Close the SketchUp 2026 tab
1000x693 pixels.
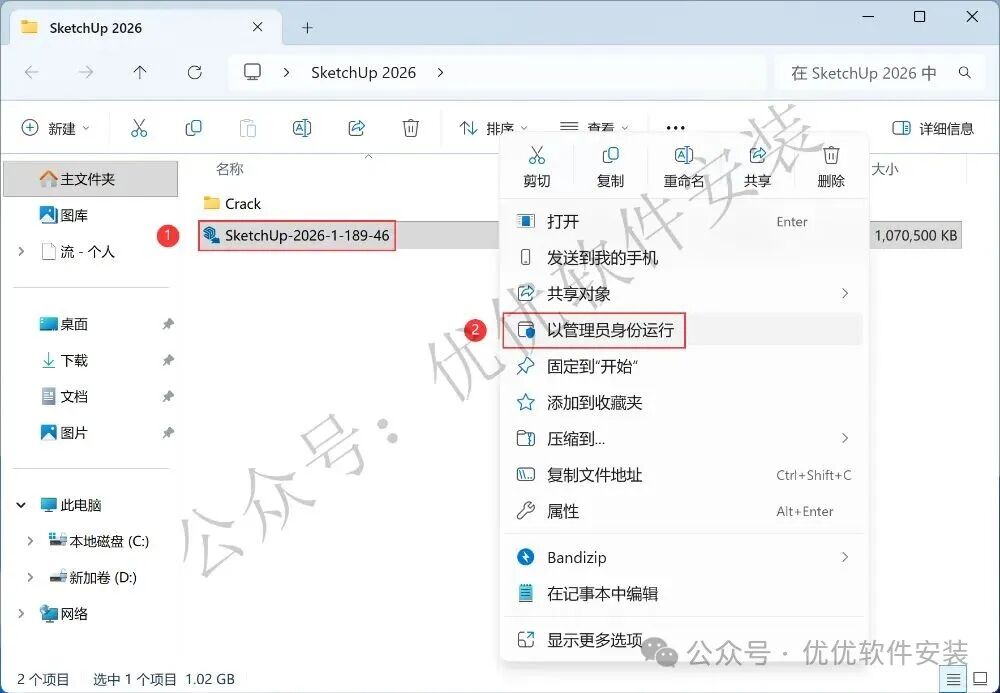point(258,27)
